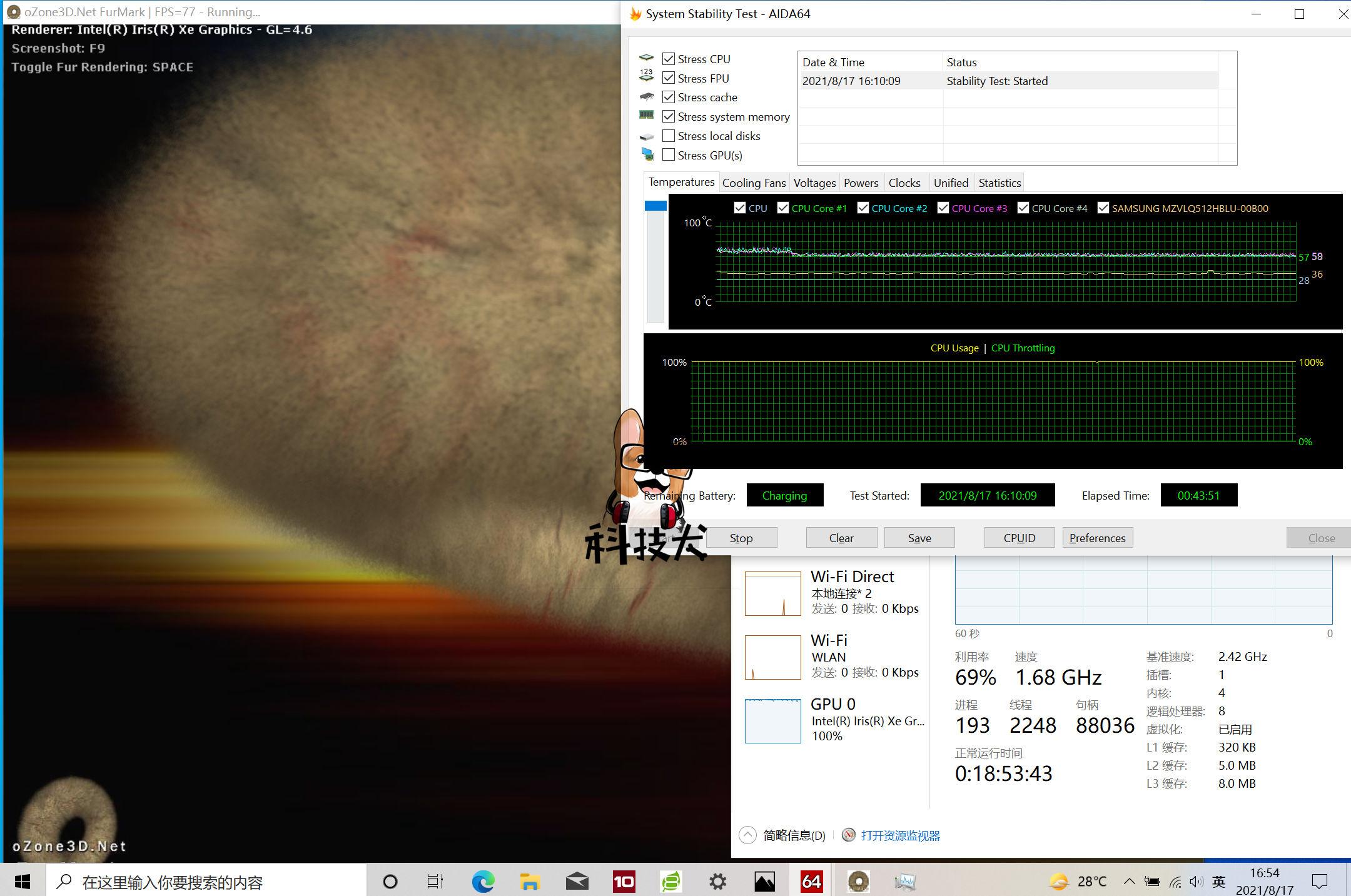Stop the stability test
Screen dimensions: 1351x896
click(x=741, y=538)
